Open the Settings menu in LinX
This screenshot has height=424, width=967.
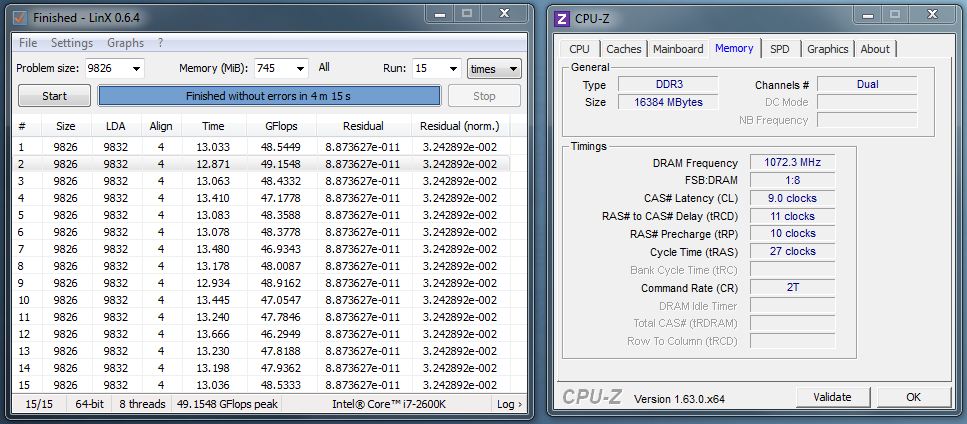pos(72,43)
